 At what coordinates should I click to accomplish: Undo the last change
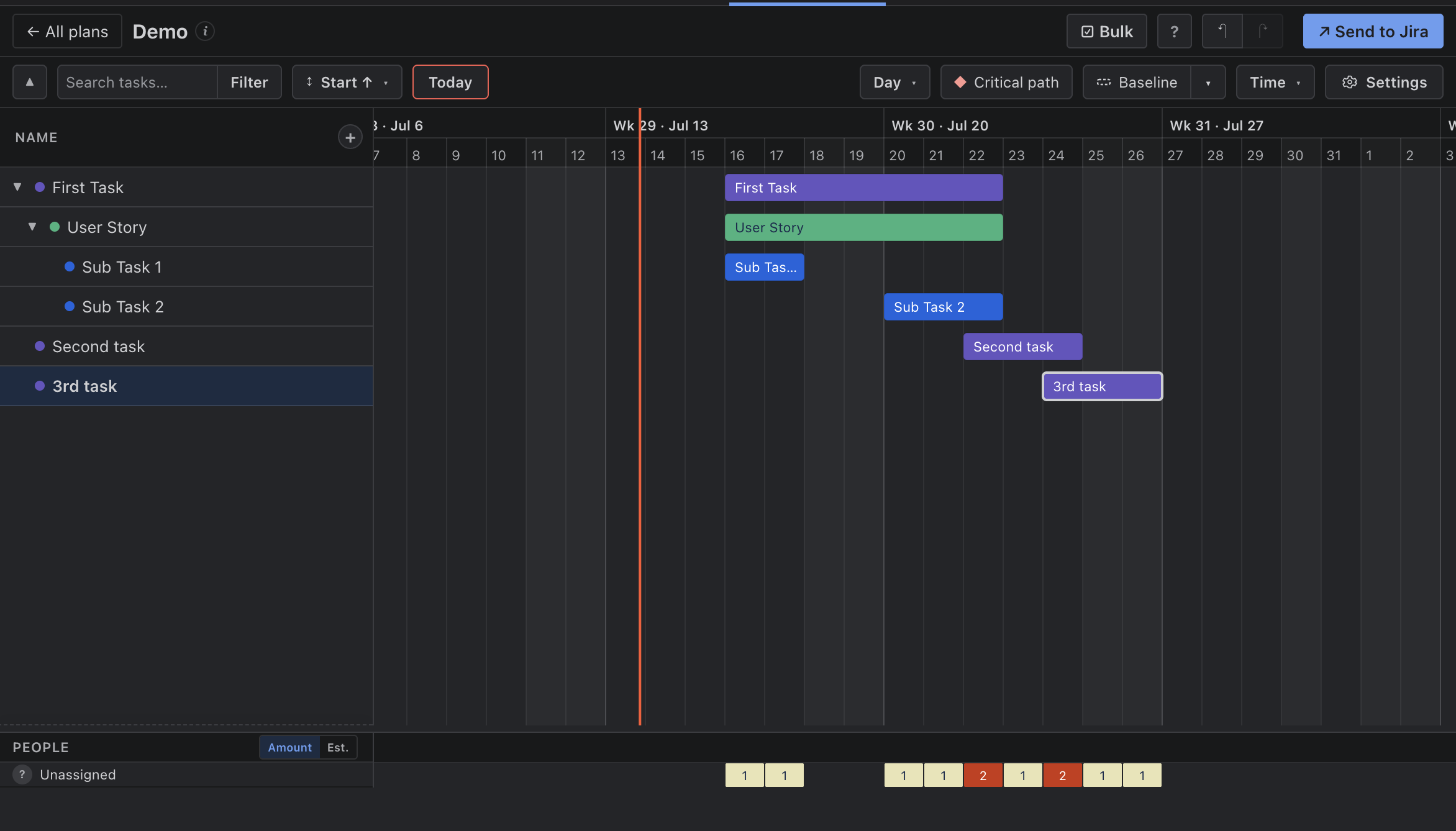pos(1222,32)
